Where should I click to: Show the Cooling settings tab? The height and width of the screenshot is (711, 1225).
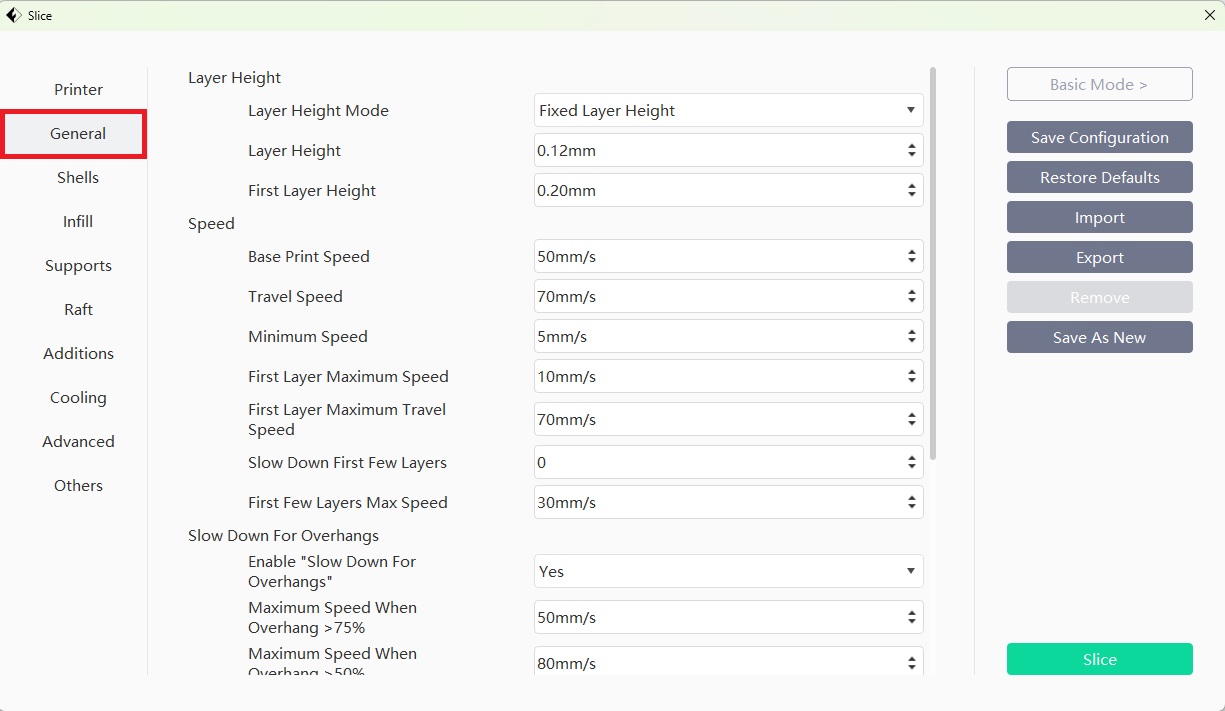[78, 398]
